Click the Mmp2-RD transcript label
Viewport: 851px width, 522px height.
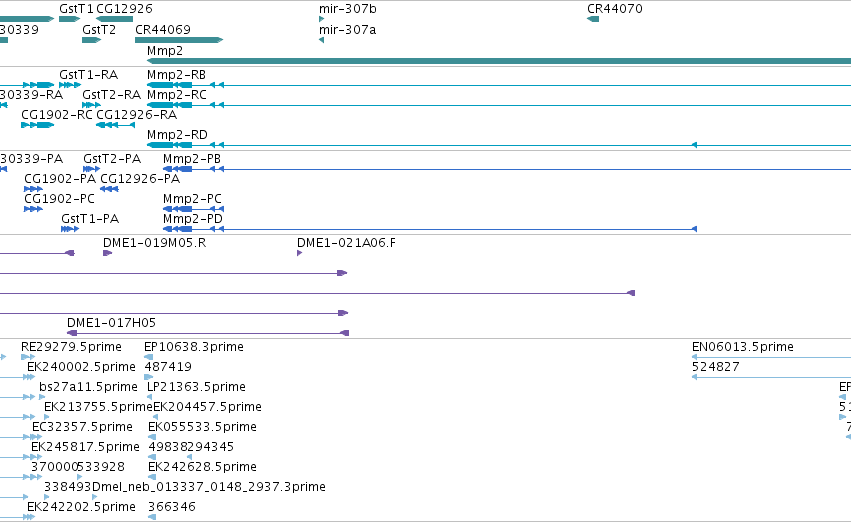coord(177,135)
